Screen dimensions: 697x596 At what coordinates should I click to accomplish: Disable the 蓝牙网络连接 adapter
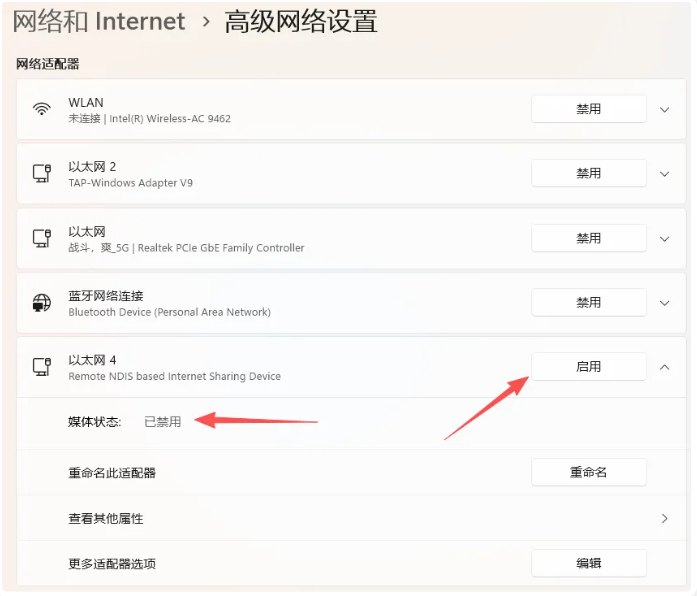[x=589, y=303]
